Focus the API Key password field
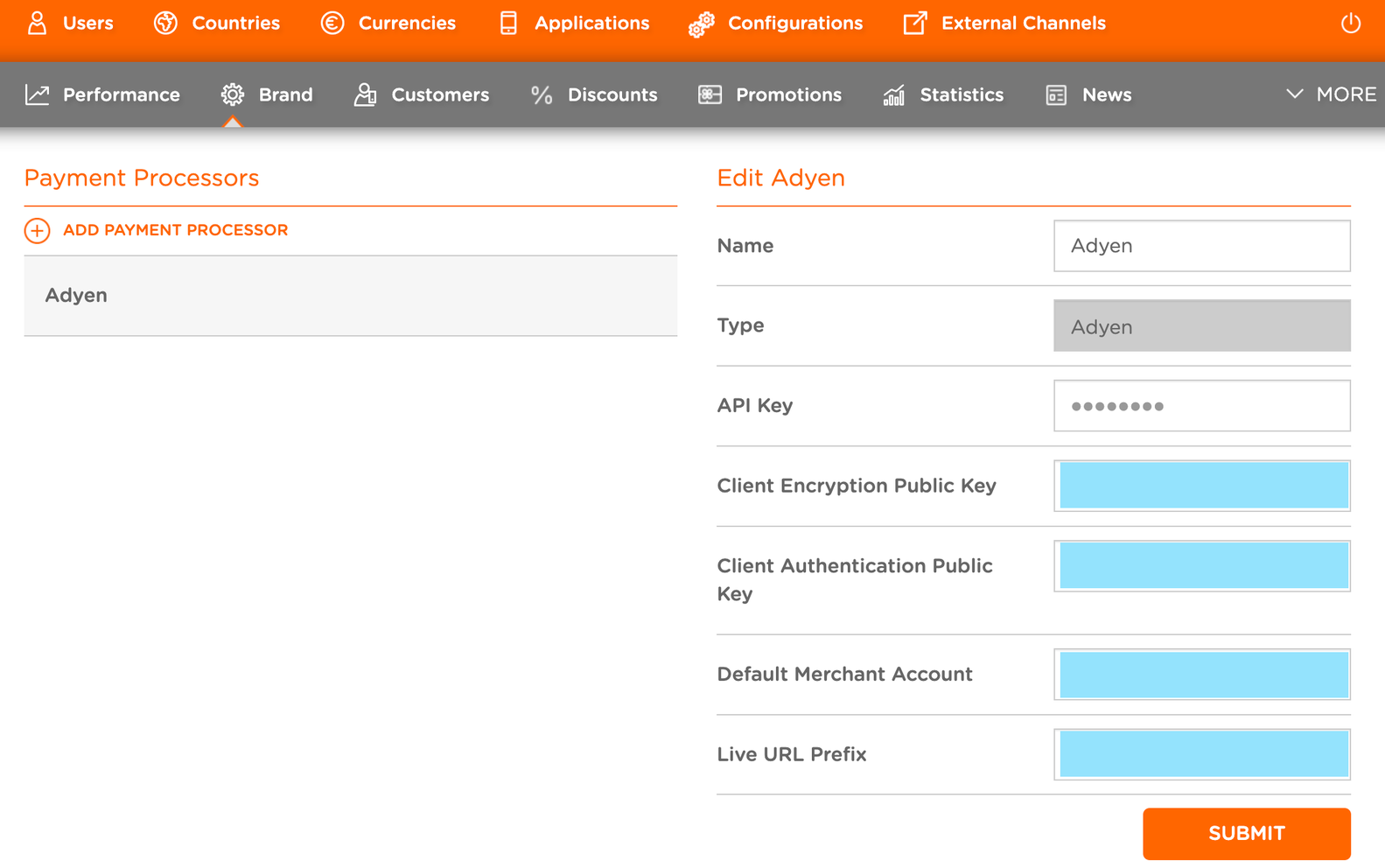This screenshot has width=1385, height=868. pyautogui.click(x=1202, y=406)
